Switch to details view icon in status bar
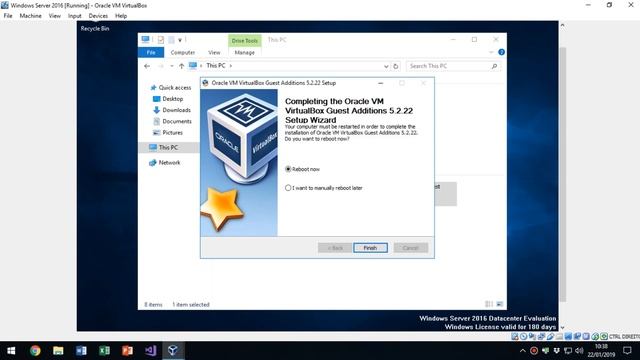 pos(489,304)
